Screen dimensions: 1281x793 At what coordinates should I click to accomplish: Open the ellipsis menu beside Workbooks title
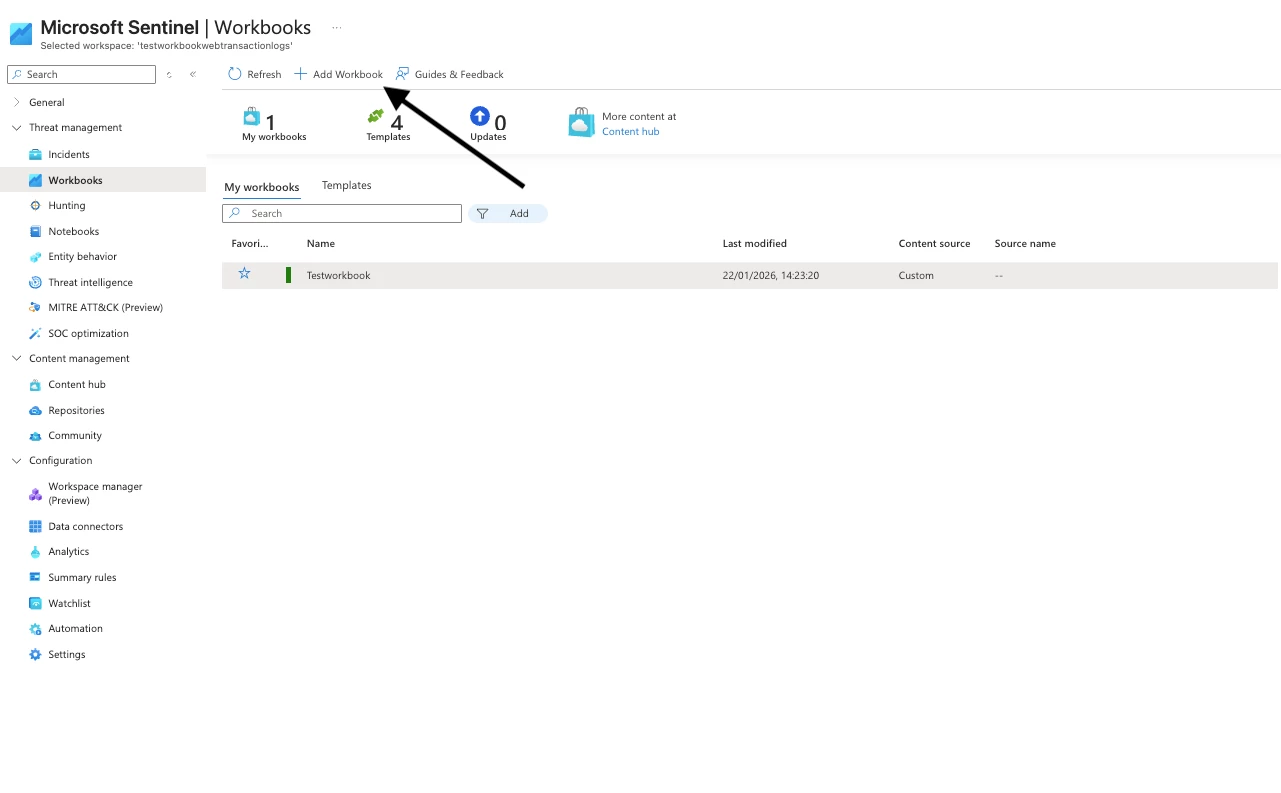337,28
